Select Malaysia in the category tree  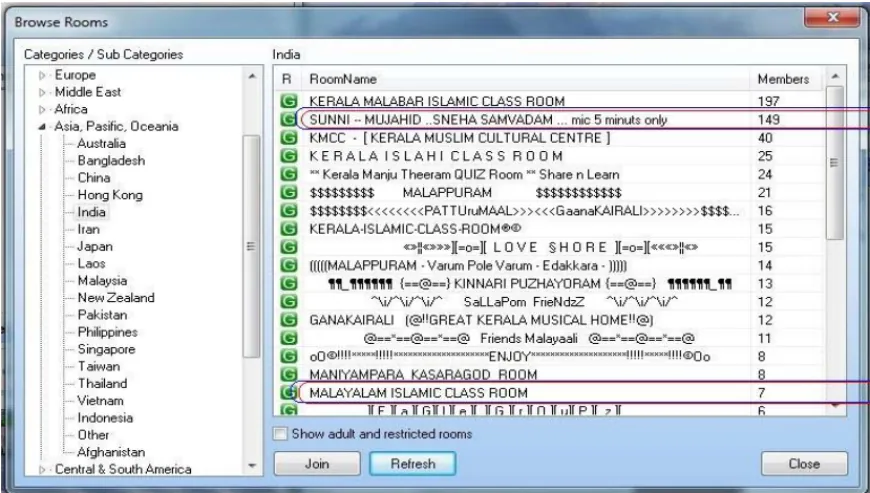[102, 281]
